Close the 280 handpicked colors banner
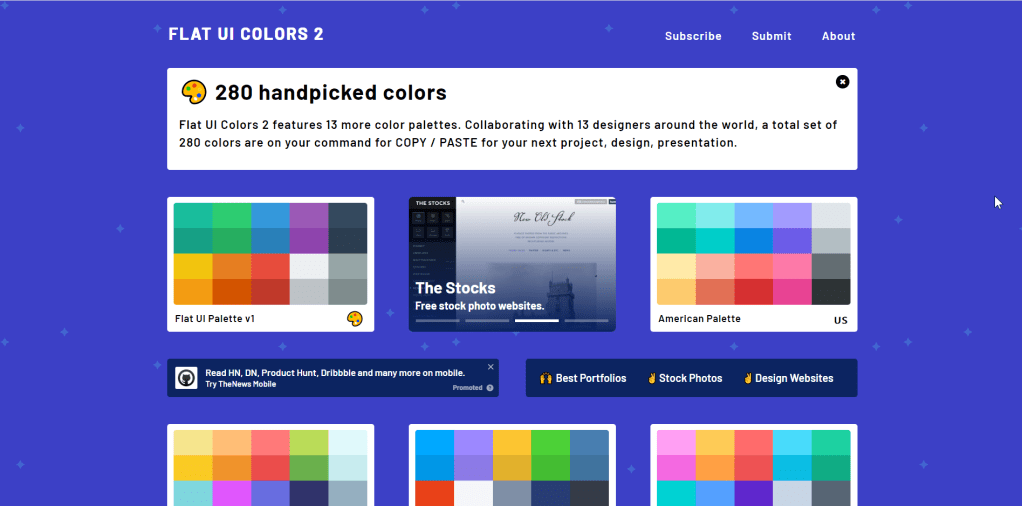Viewport: 1022px width, 506px height. click(x=842, y=82)
